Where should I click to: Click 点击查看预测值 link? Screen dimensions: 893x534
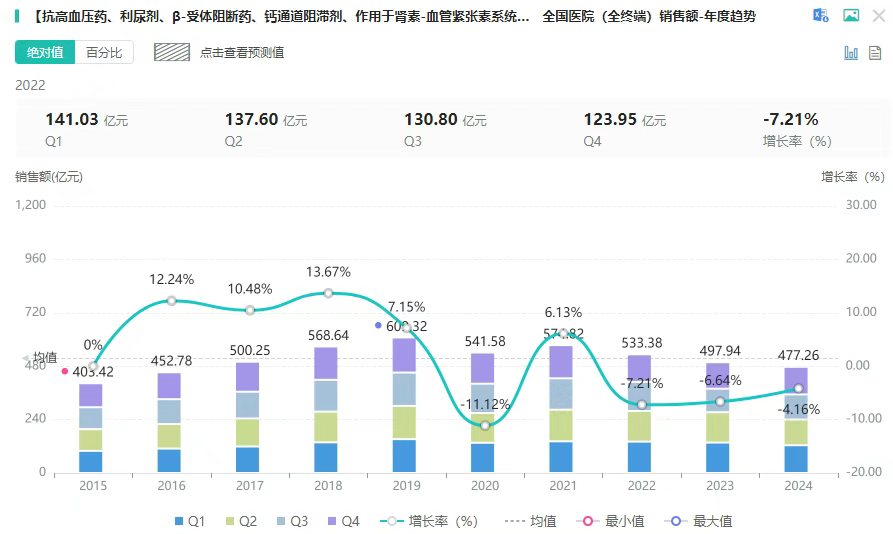[x=241, y=53]
